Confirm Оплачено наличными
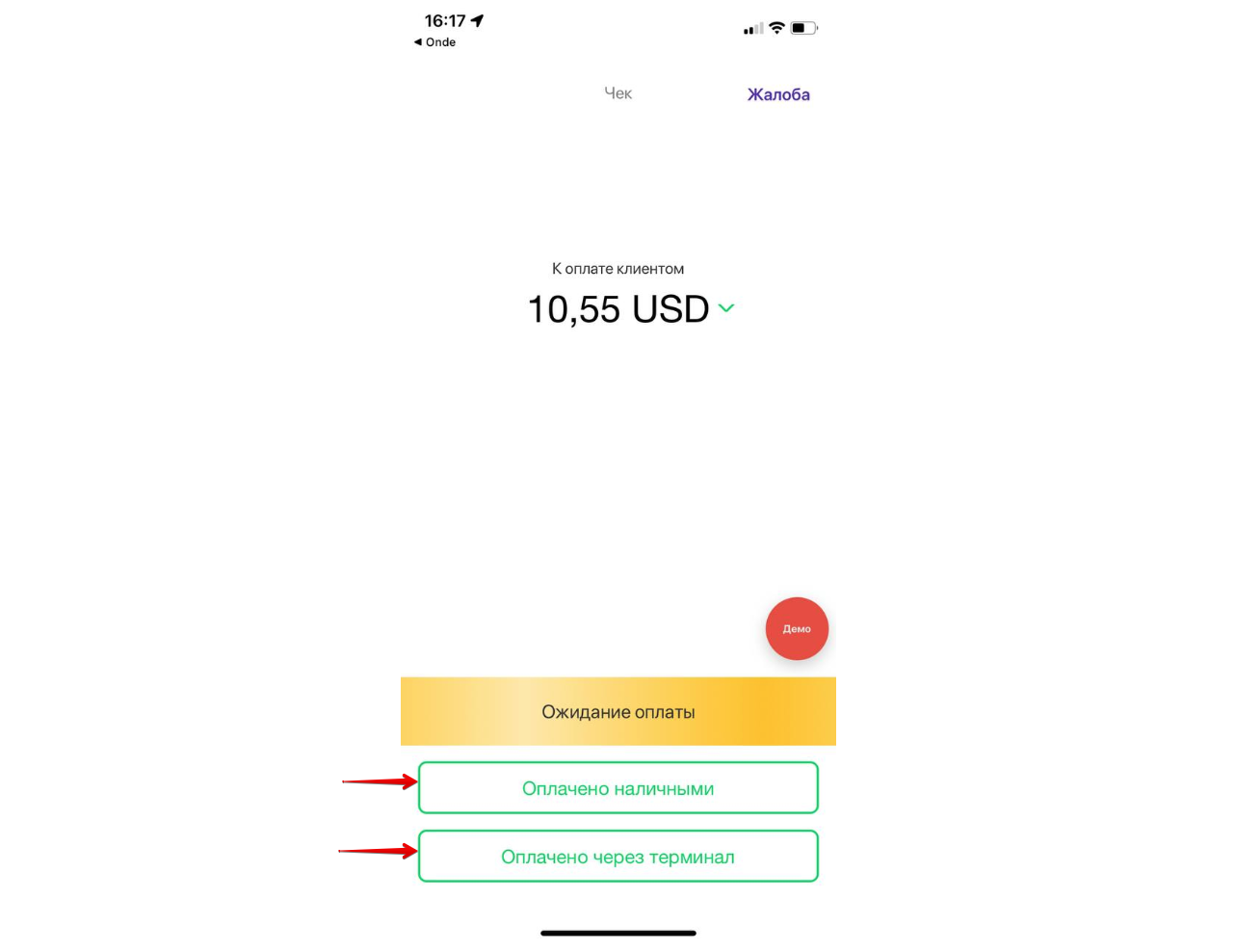The image size is (1235, 952). [617, 788]
